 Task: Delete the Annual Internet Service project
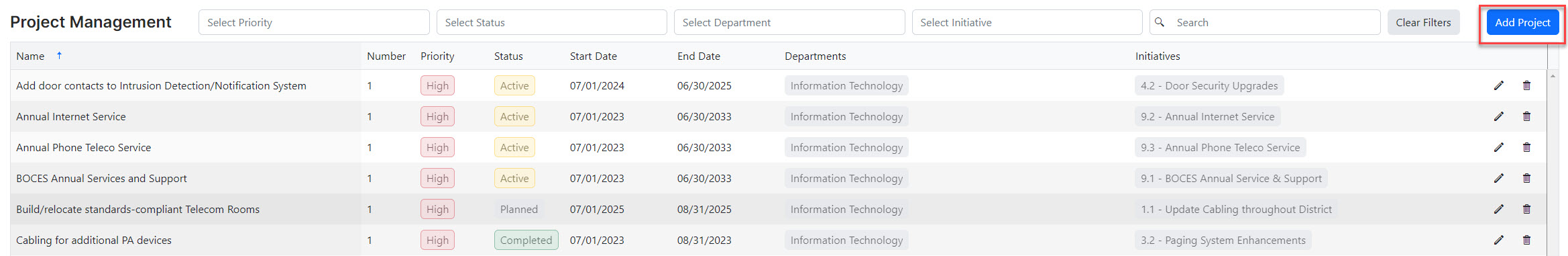(1526, 116)
